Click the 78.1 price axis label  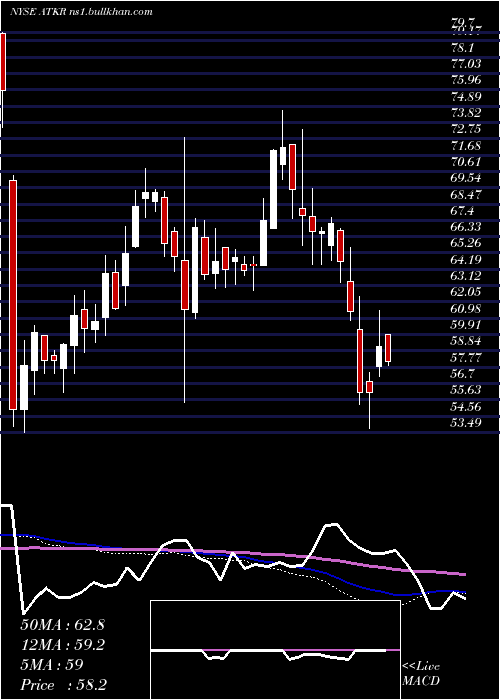coord(464,48)
